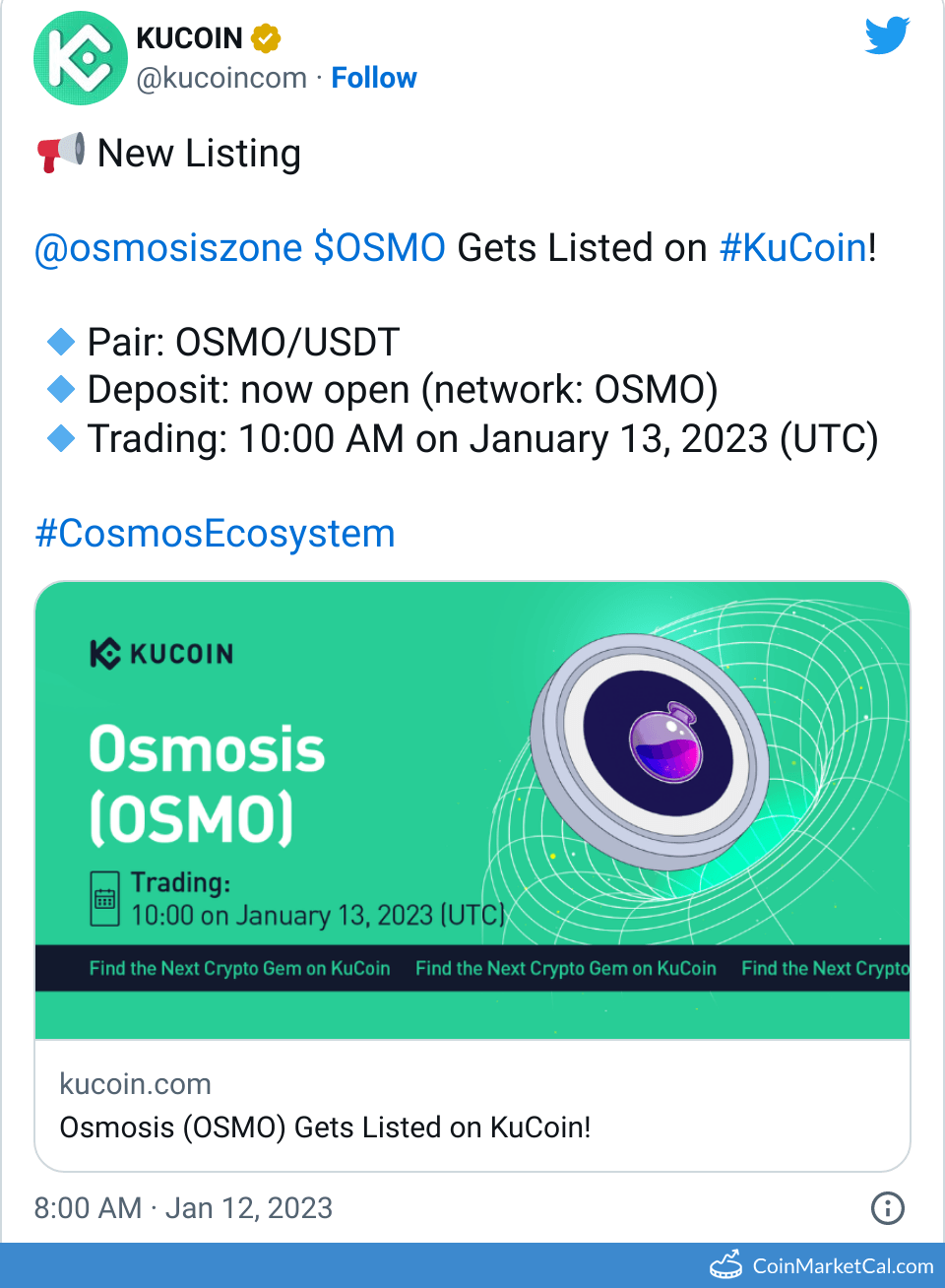
Task: Click the info icon near the timestamp
Action: coord(887,1208)
